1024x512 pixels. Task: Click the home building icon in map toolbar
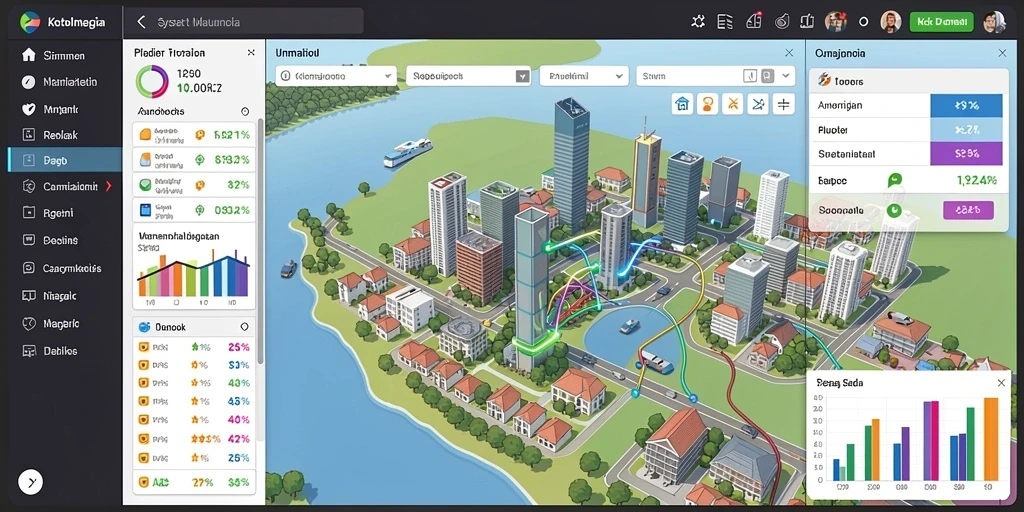pos(682,104)
